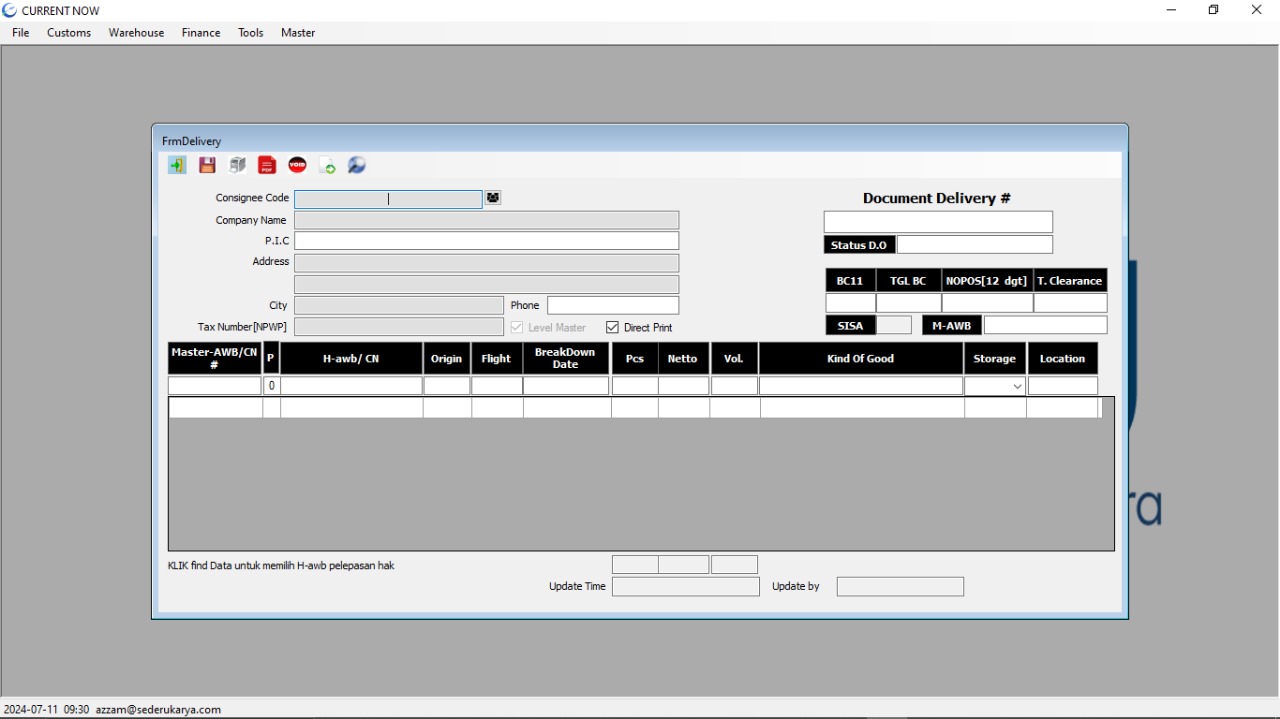
Task: Open the Warehouse menu
Action: pos(136,33)
